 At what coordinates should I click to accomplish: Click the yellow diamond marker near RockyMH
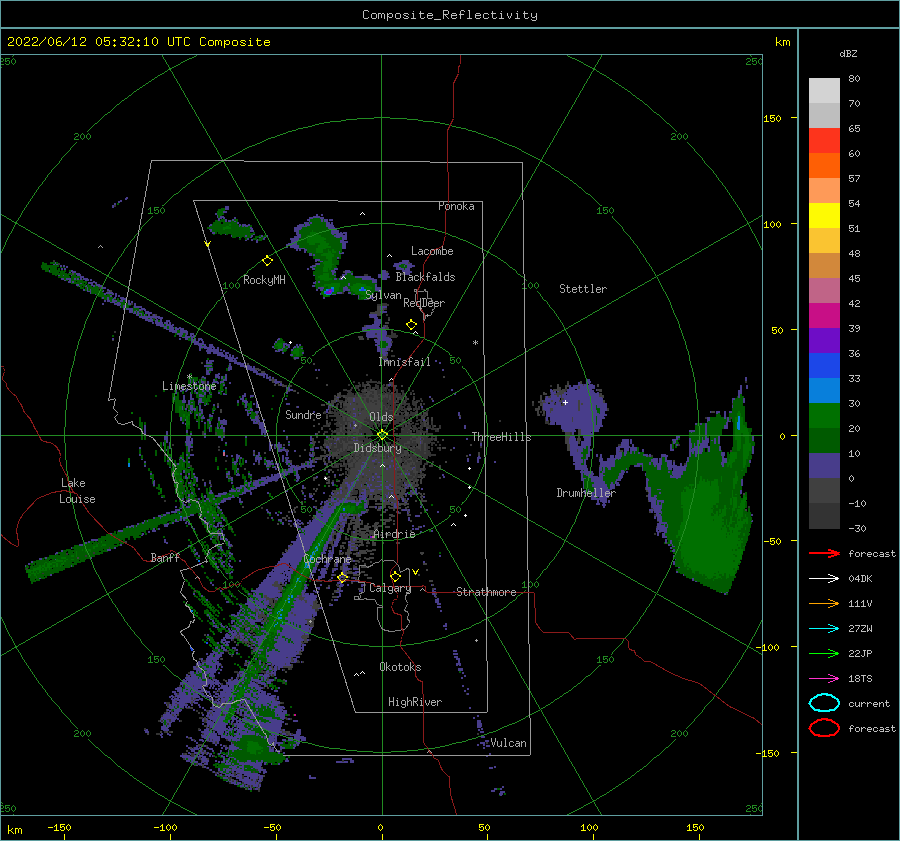click(267, 261)
